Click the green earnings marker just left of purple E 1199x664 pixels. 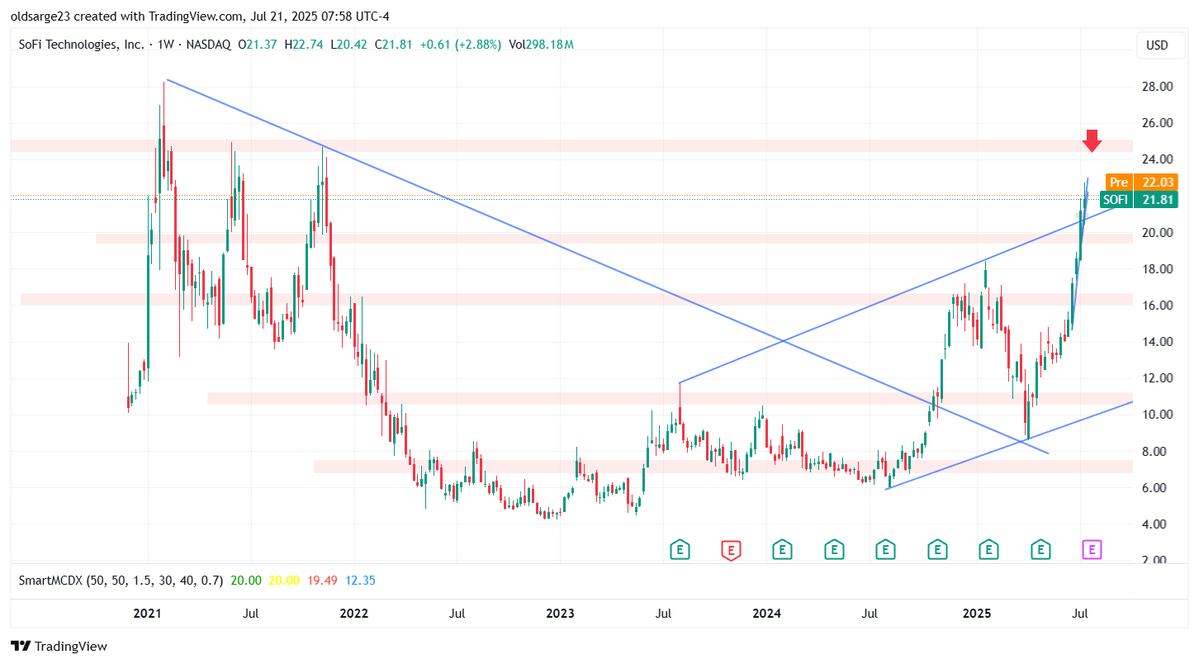click(x=1040, y=549)
